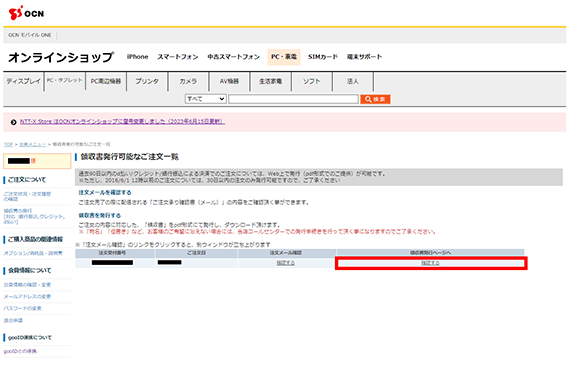This screenshot has width=570, height=367.
Task: Open 領収書の発行 sidebar link
Action: click(35, 216)
